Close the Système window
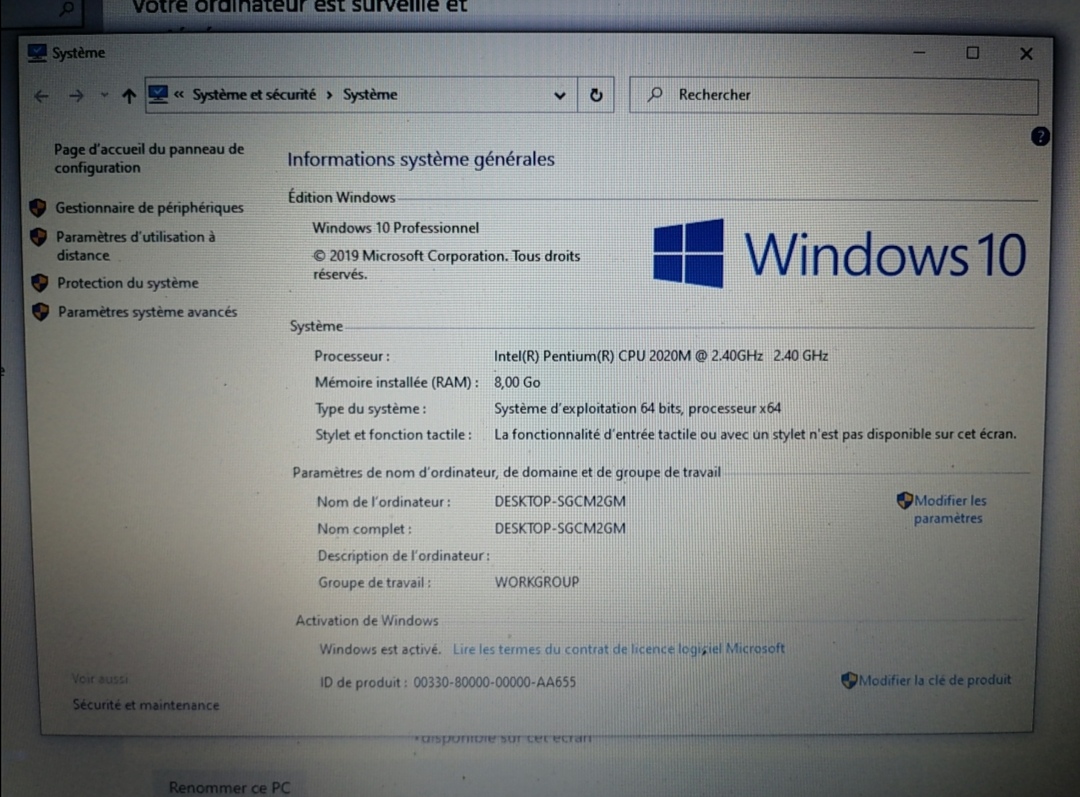Screen dimensions: 1080x797 point(1026,54)
